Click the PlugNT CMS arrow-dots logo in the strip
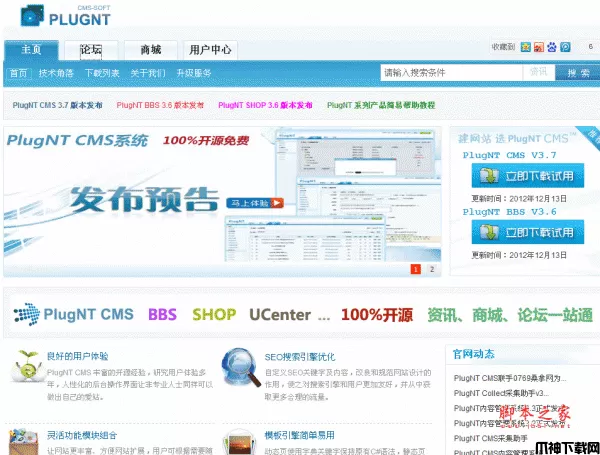This screenshot has height=455, width=600. click(27, 314)
